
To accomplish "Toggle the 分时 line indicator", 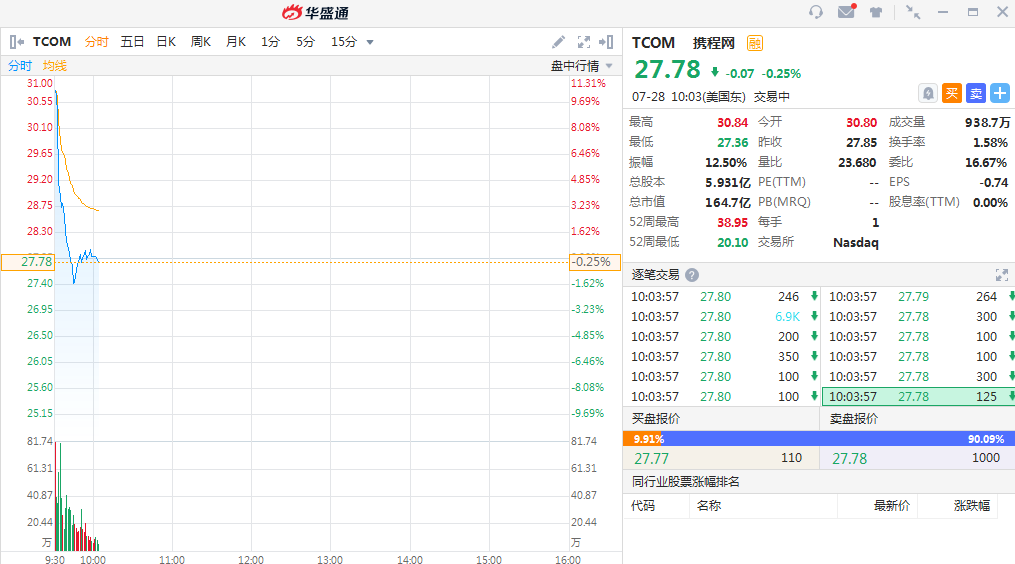I will 20,65.
